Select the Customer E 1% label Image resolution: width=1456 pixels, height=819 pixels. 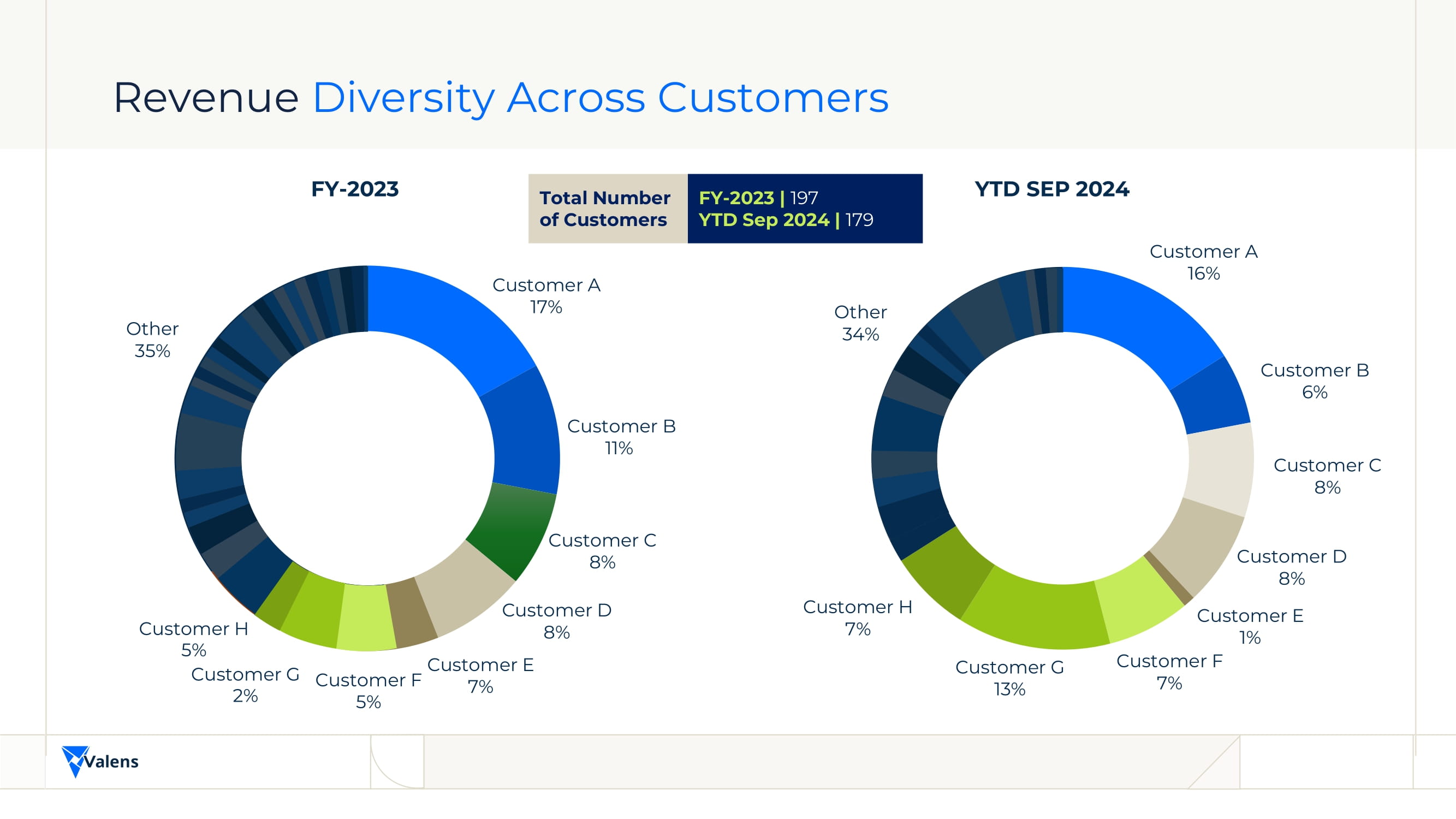click(x=1250, y=626)
